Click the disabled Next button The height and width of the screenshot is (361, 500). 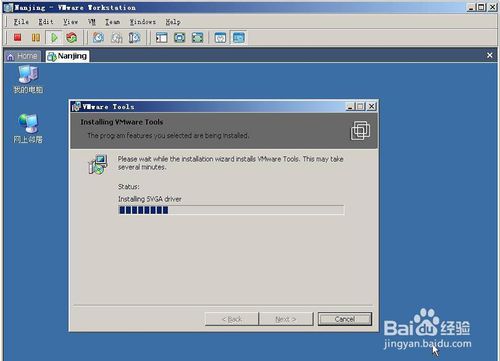tap(286, 319)
